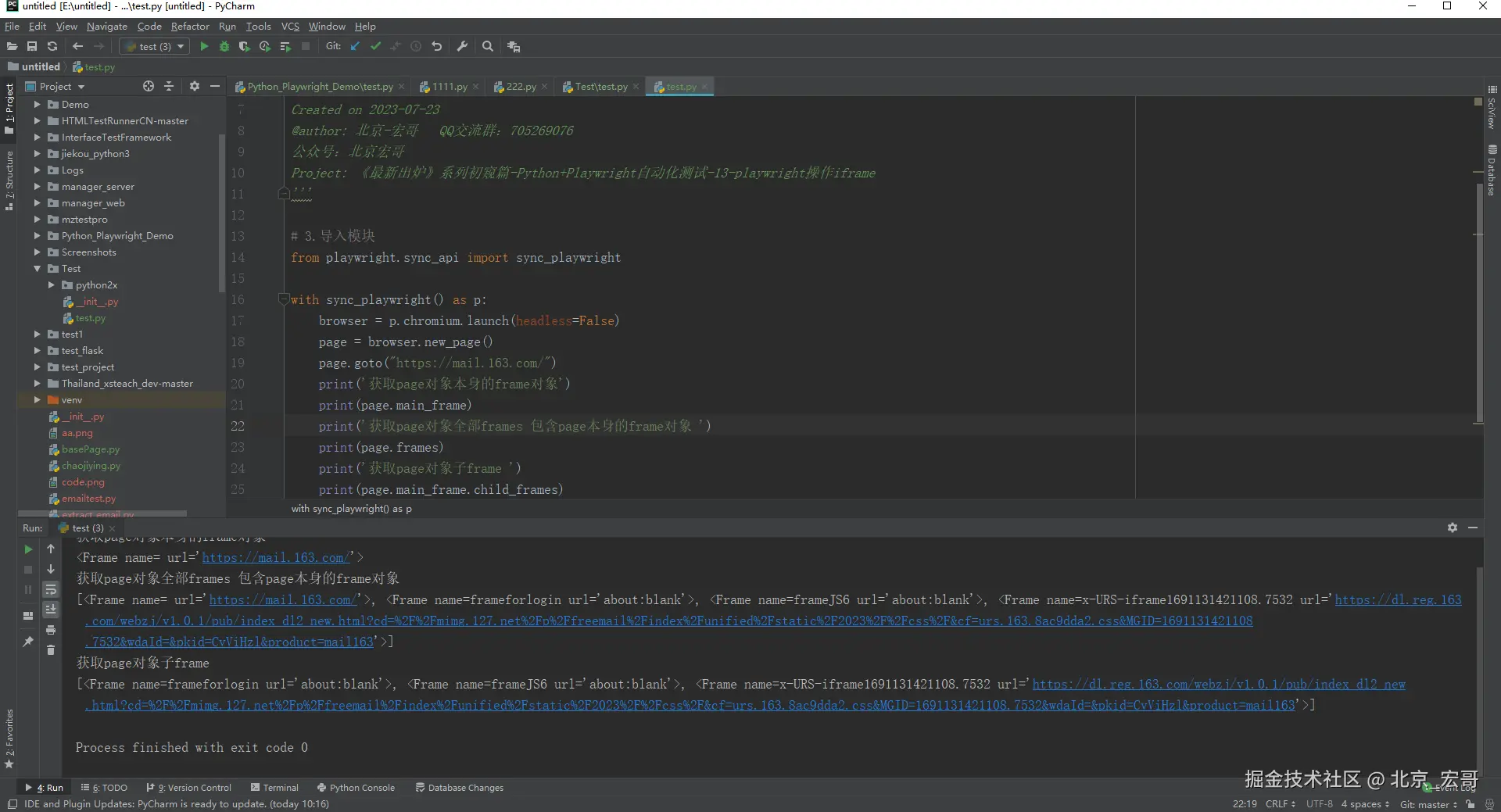Open the test (3) run configuration dropdown
Screen dimensions: 1501x812
[x=155, y=47]
